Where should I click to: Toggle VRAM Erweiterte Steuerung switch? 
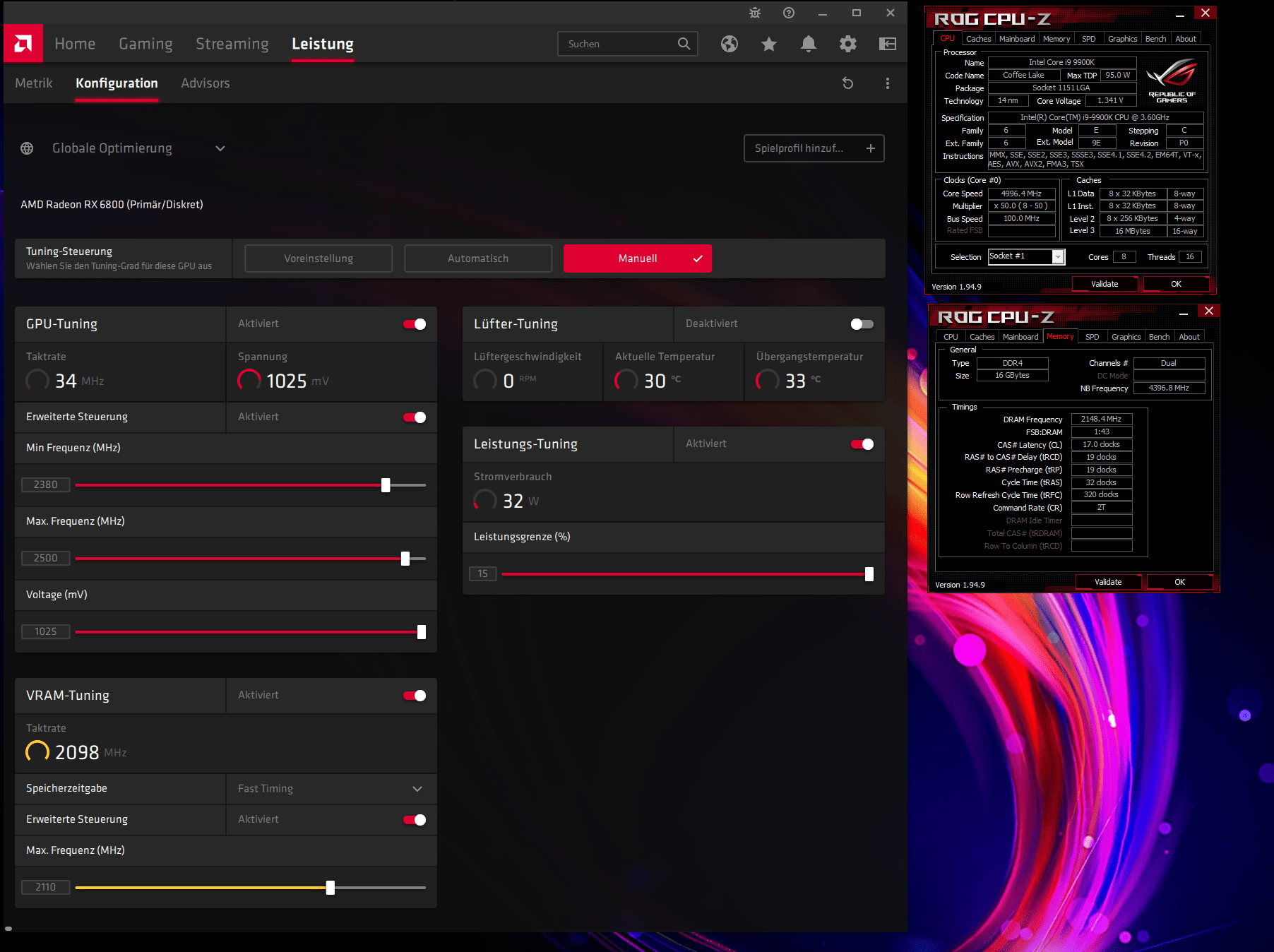(415, 820)
